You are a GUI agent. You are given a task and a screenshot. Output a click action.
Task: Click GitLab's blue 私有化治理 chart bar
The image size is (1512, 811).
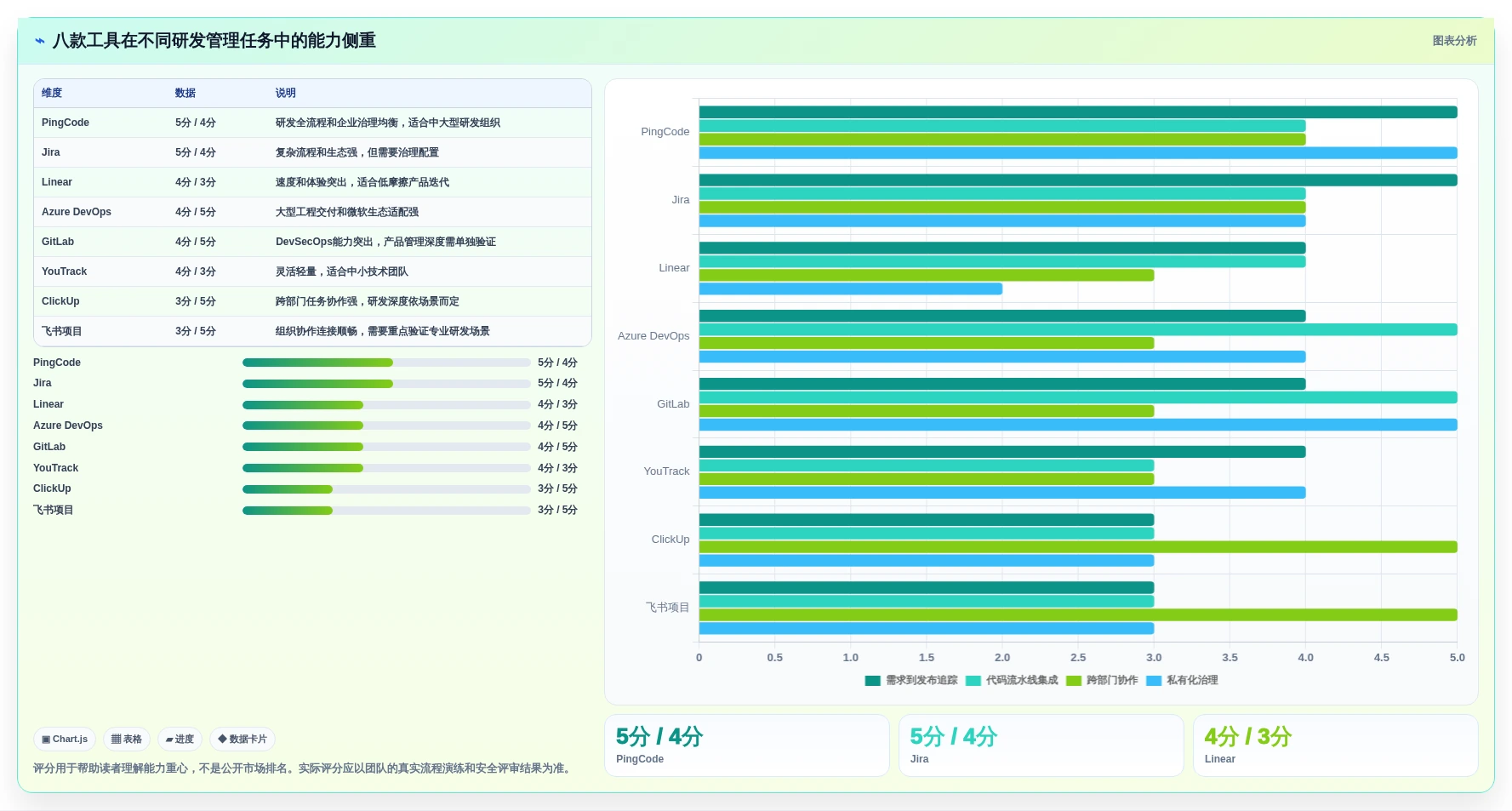pos(1078,425)
